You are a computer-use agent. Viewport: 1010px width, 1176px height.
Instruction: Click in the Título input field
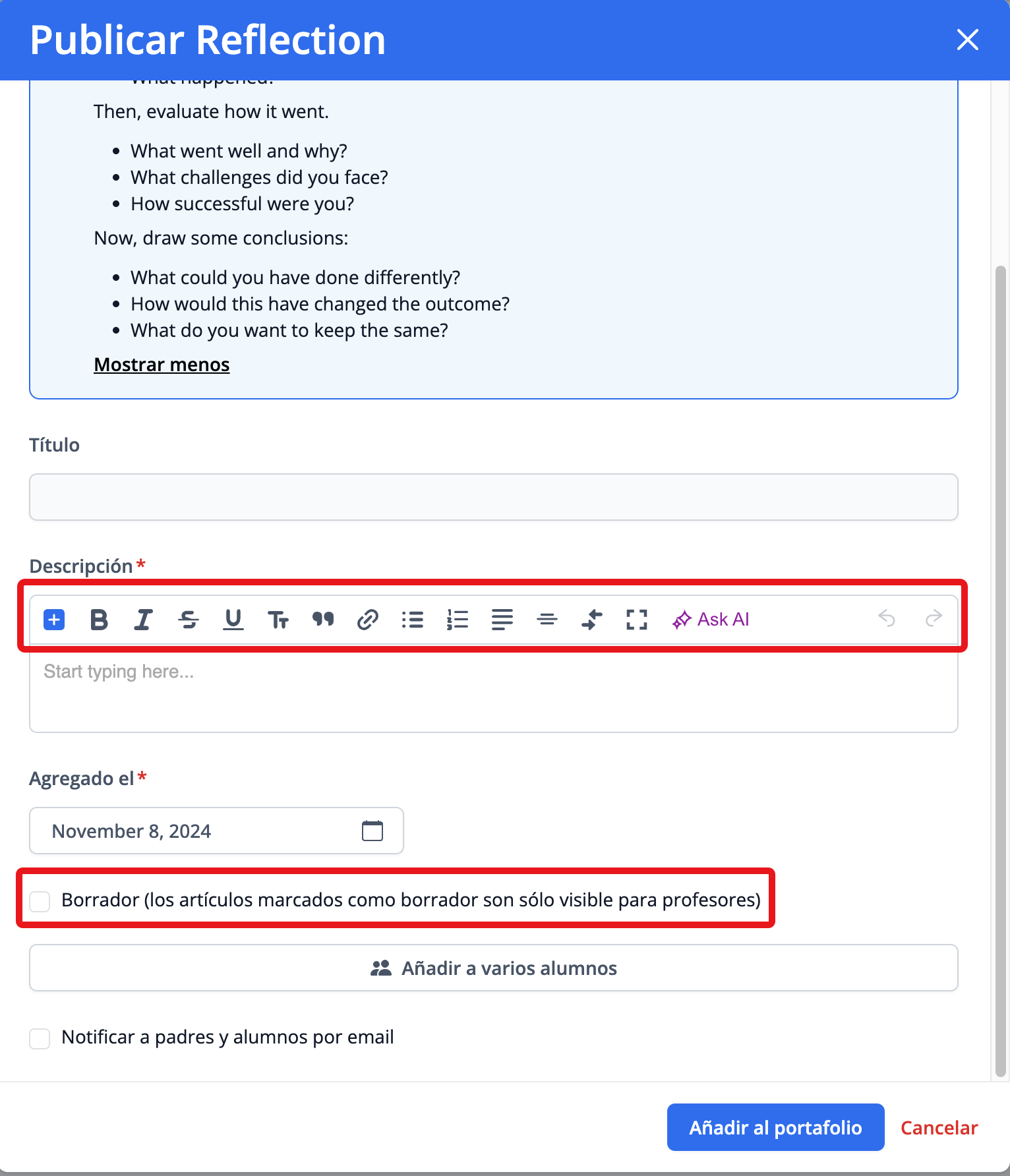493,497
